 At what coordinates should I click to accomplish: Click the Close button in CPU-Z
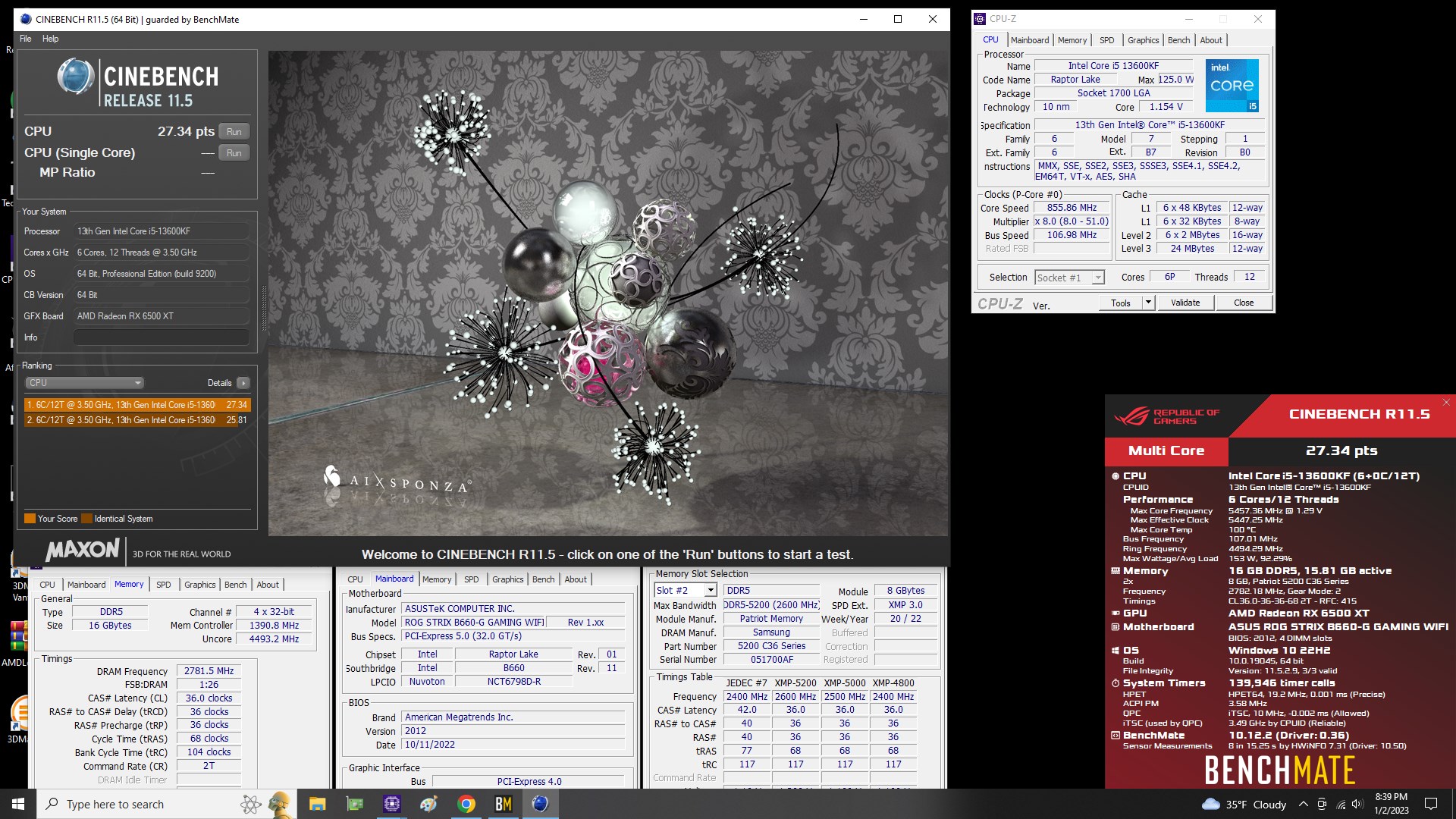[x=1244, y=303]
